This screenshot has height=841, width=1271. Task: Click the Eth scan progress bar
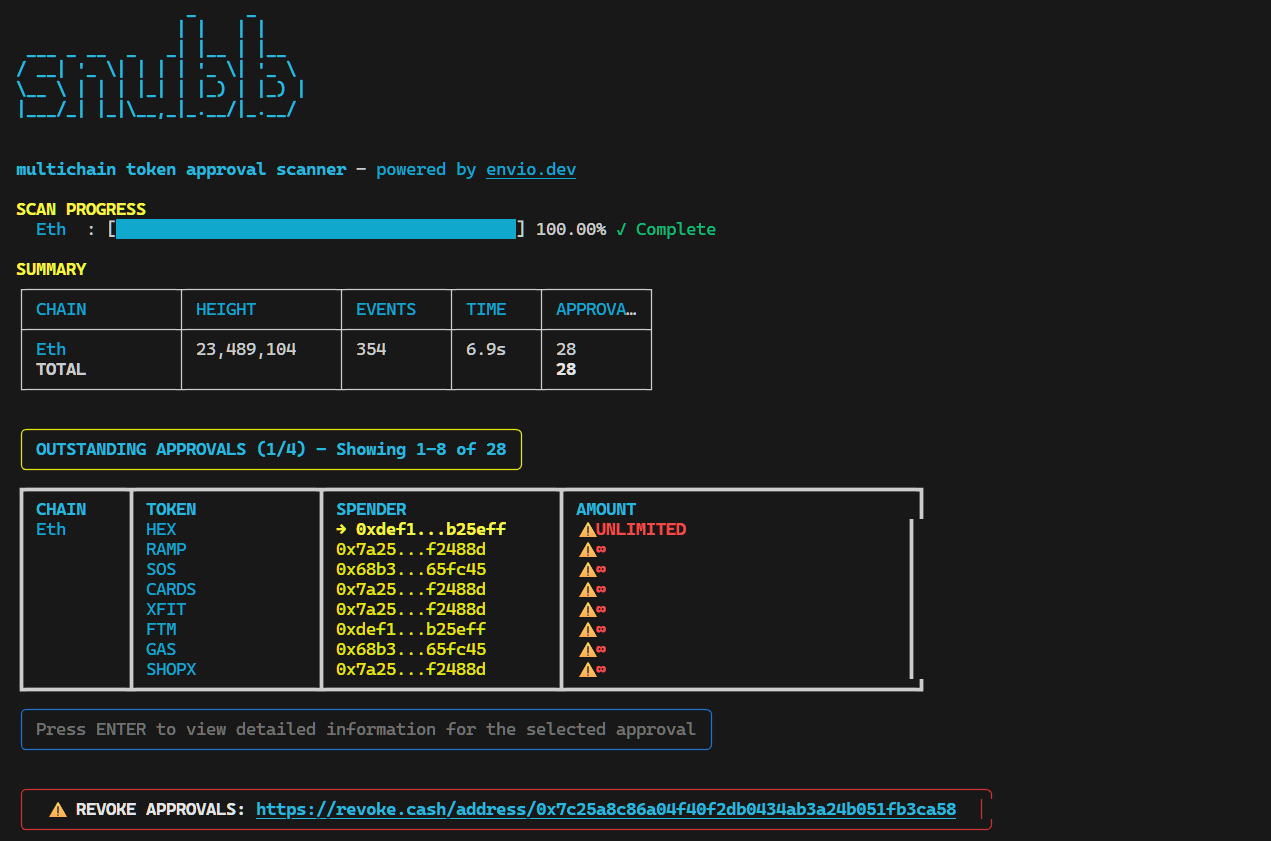[315, 230]
